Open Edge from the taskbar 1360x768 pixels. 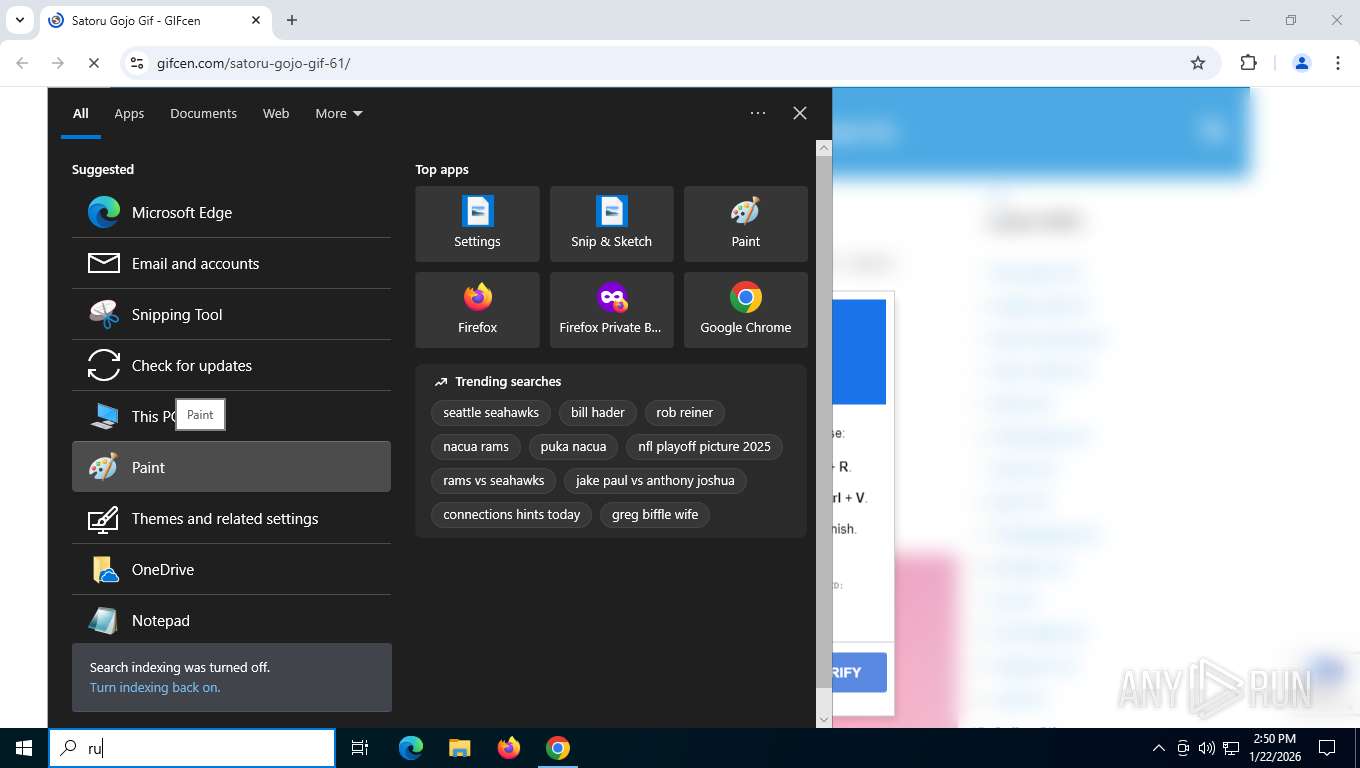[410, 748]
